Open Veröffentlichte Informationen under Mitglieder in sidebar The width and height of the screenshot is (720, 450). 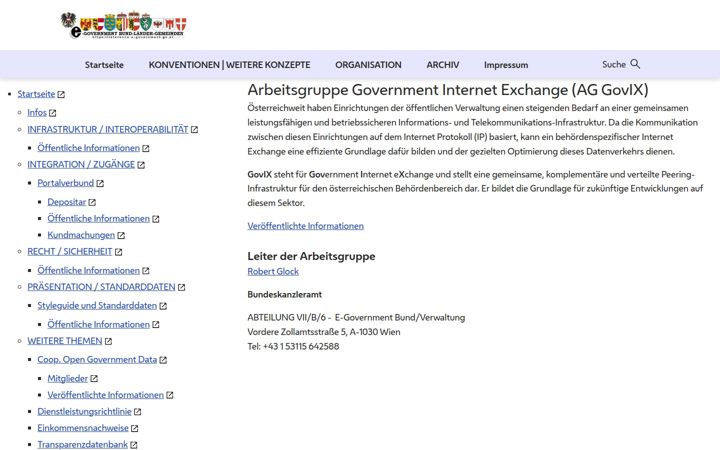coord(106,395)
